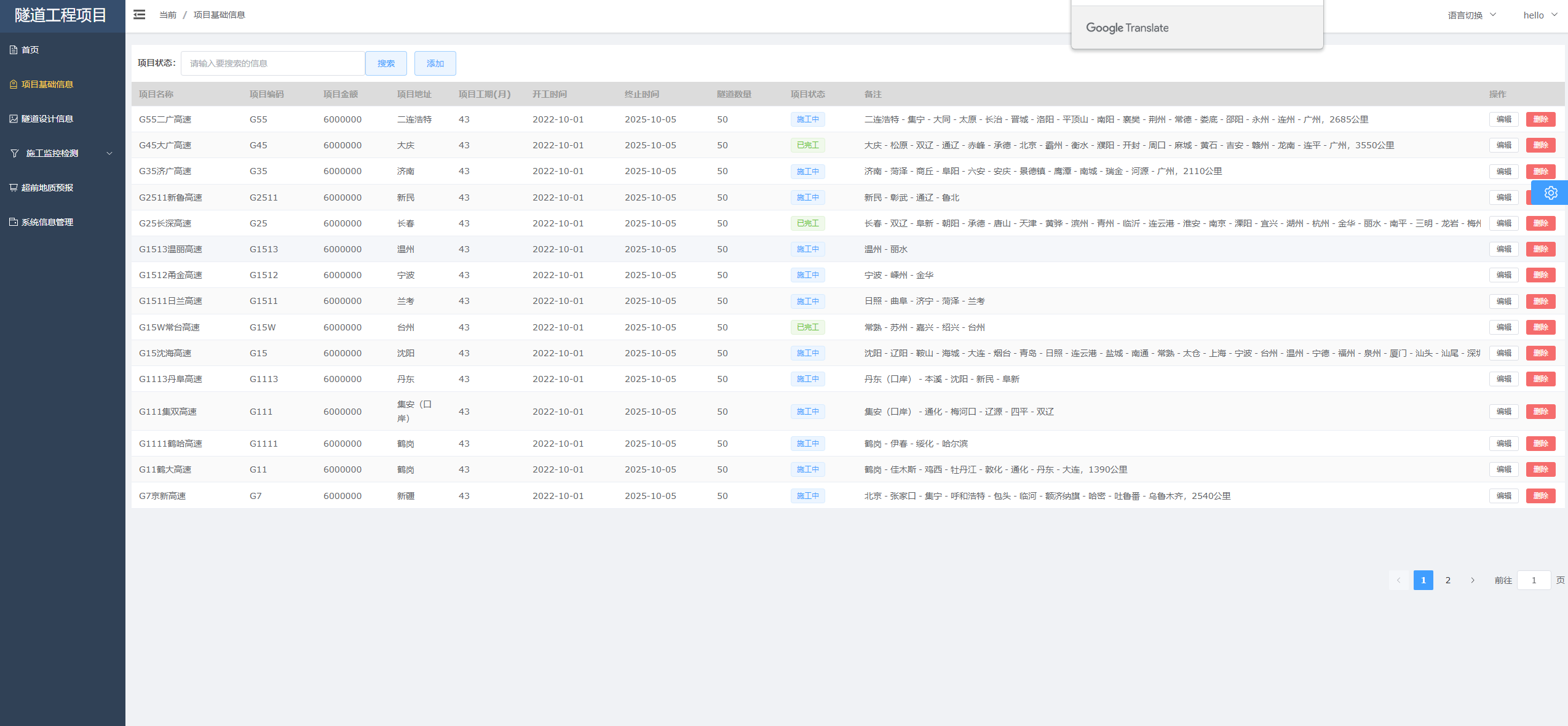Open the floating settings gear

1551,193
